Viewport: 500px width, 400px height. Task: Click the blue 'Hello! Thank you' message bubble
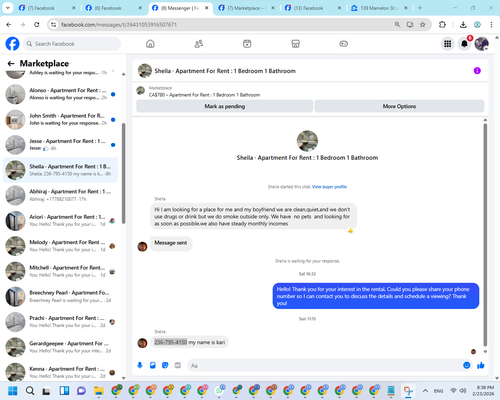376,296
